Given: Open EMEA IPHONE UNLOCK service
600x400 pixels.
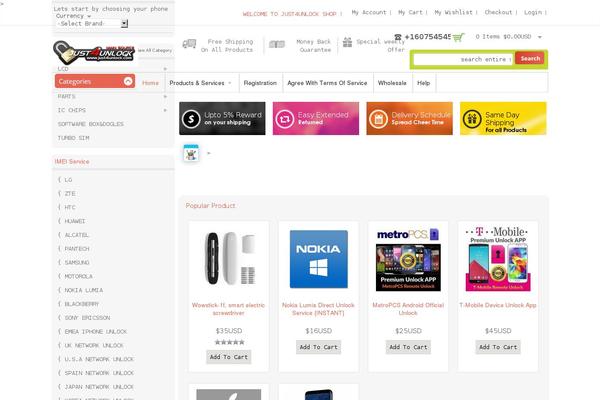Looking at the screenshot, I should click(x=96, y=331).
